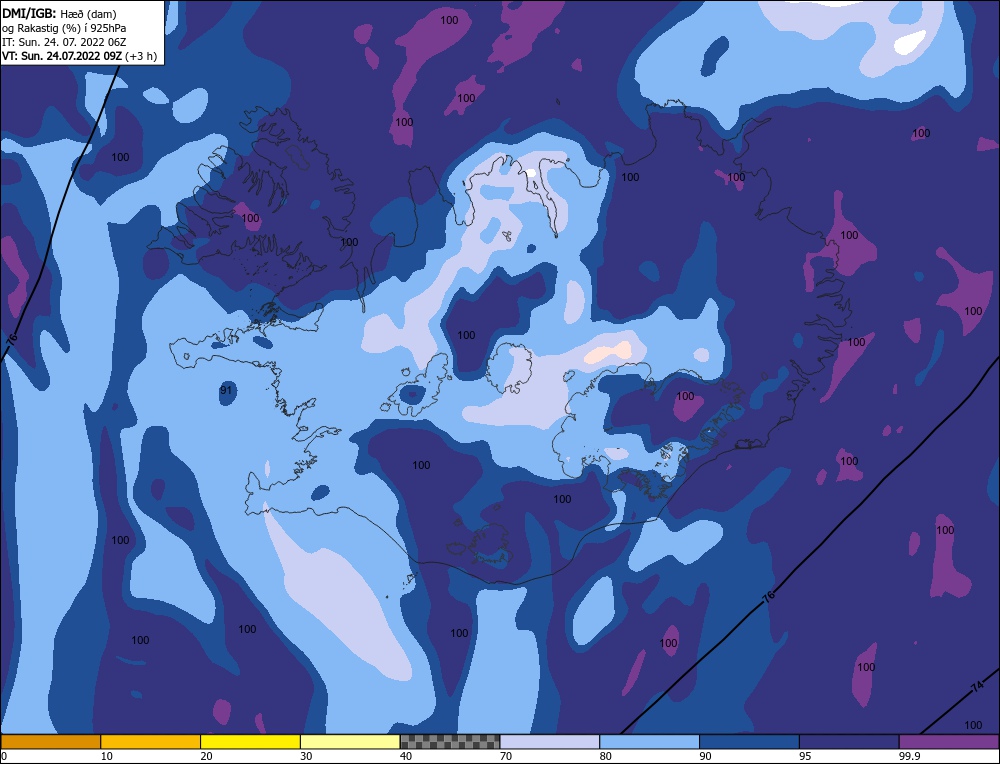
Task: Click the '30' legend scale number
Action: [x=306, y=756]
